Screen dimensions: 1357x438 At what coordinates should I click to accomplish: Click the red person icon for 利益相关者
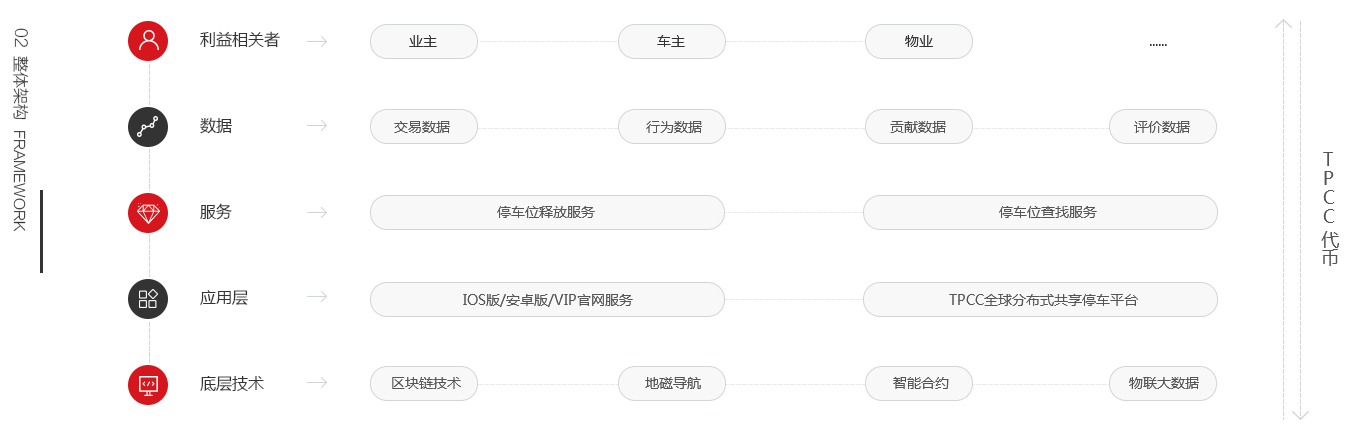148,41
